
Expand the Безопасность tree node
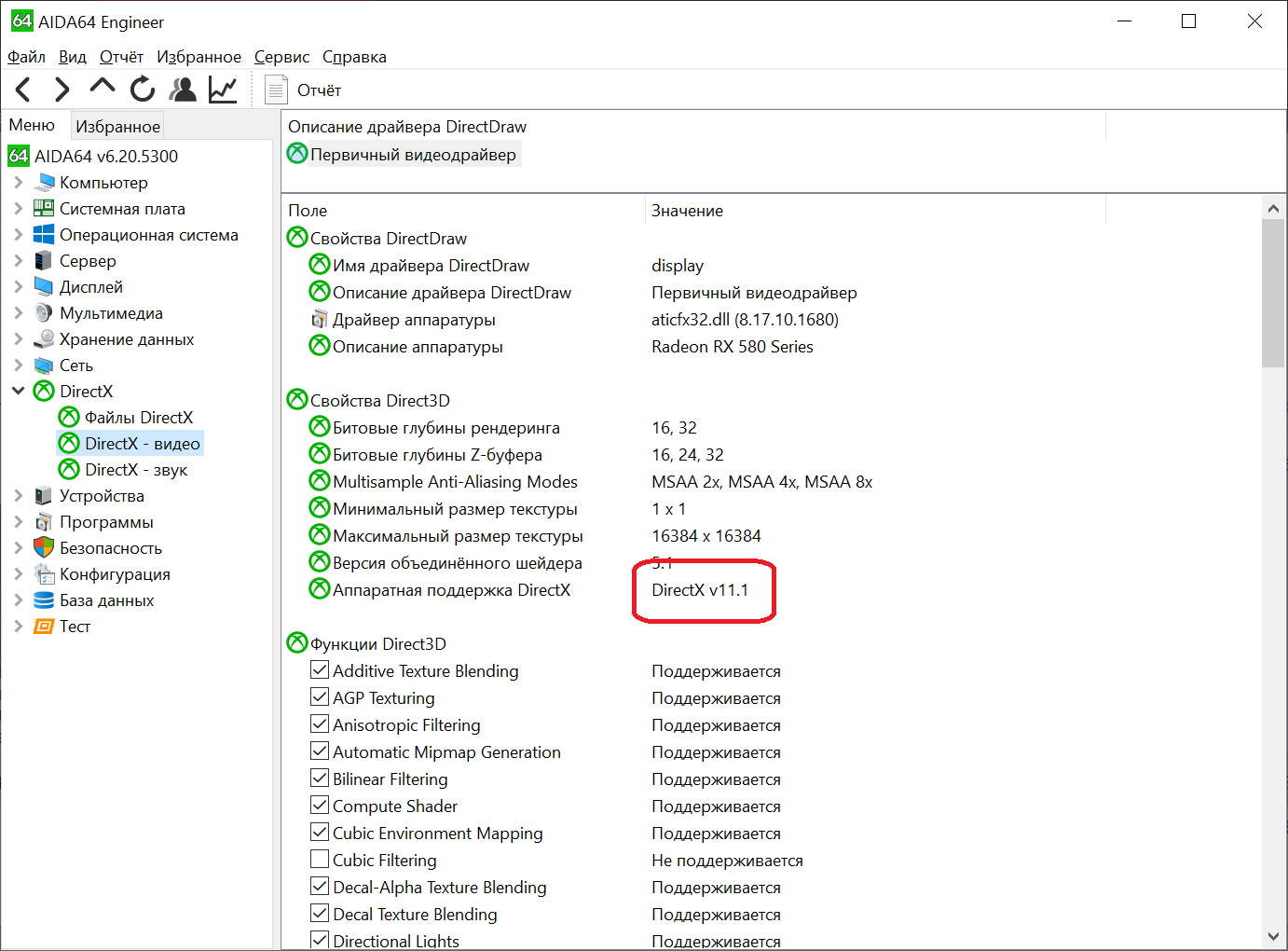[19, 548]
